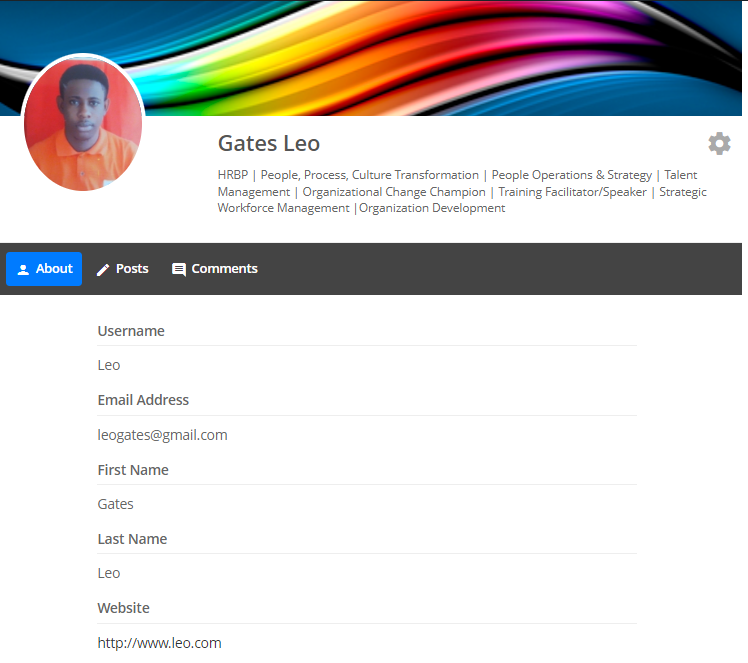The width and height of the screenshot is (748, 663).
Task: Select the Leo username value
Action: tap(109, 365)
